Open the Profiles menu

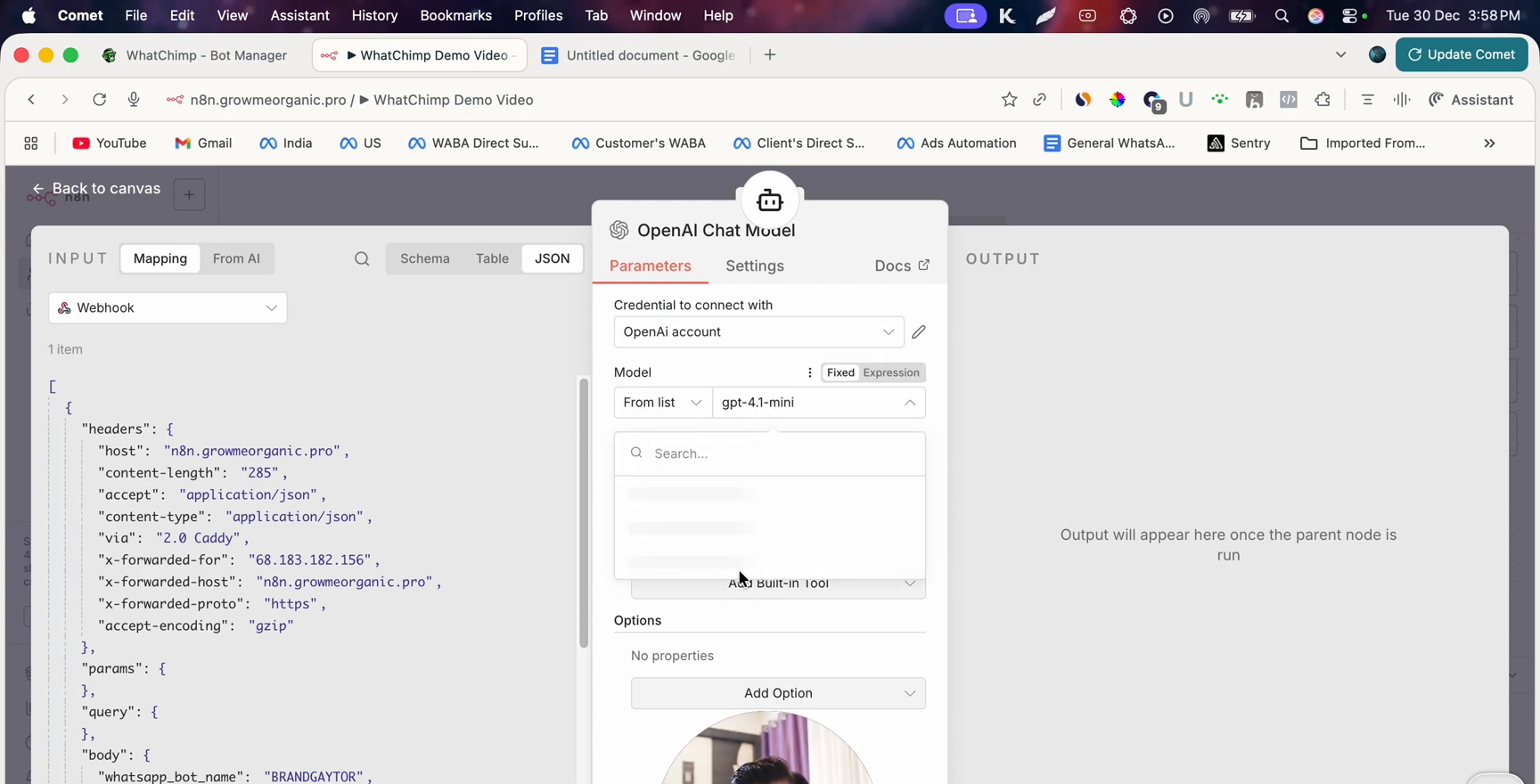click(538, 16)
